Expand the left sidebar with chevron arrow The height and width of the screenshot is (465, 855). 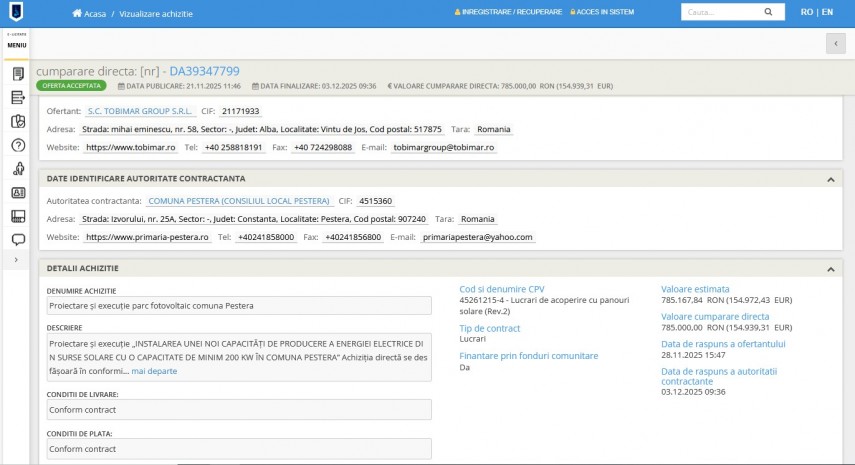click(16, 260)
